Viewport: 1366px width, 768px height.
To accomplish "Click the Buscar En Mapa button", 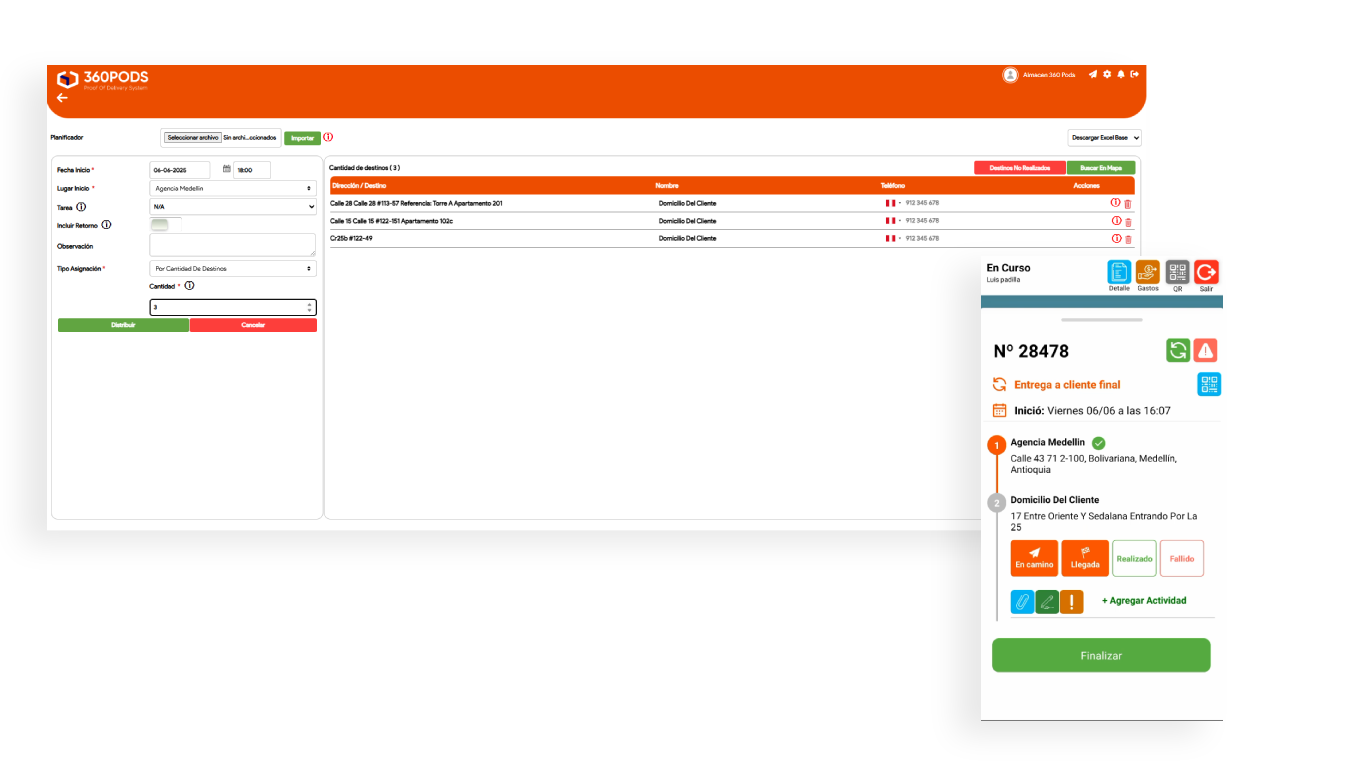I will point(1100,168).
